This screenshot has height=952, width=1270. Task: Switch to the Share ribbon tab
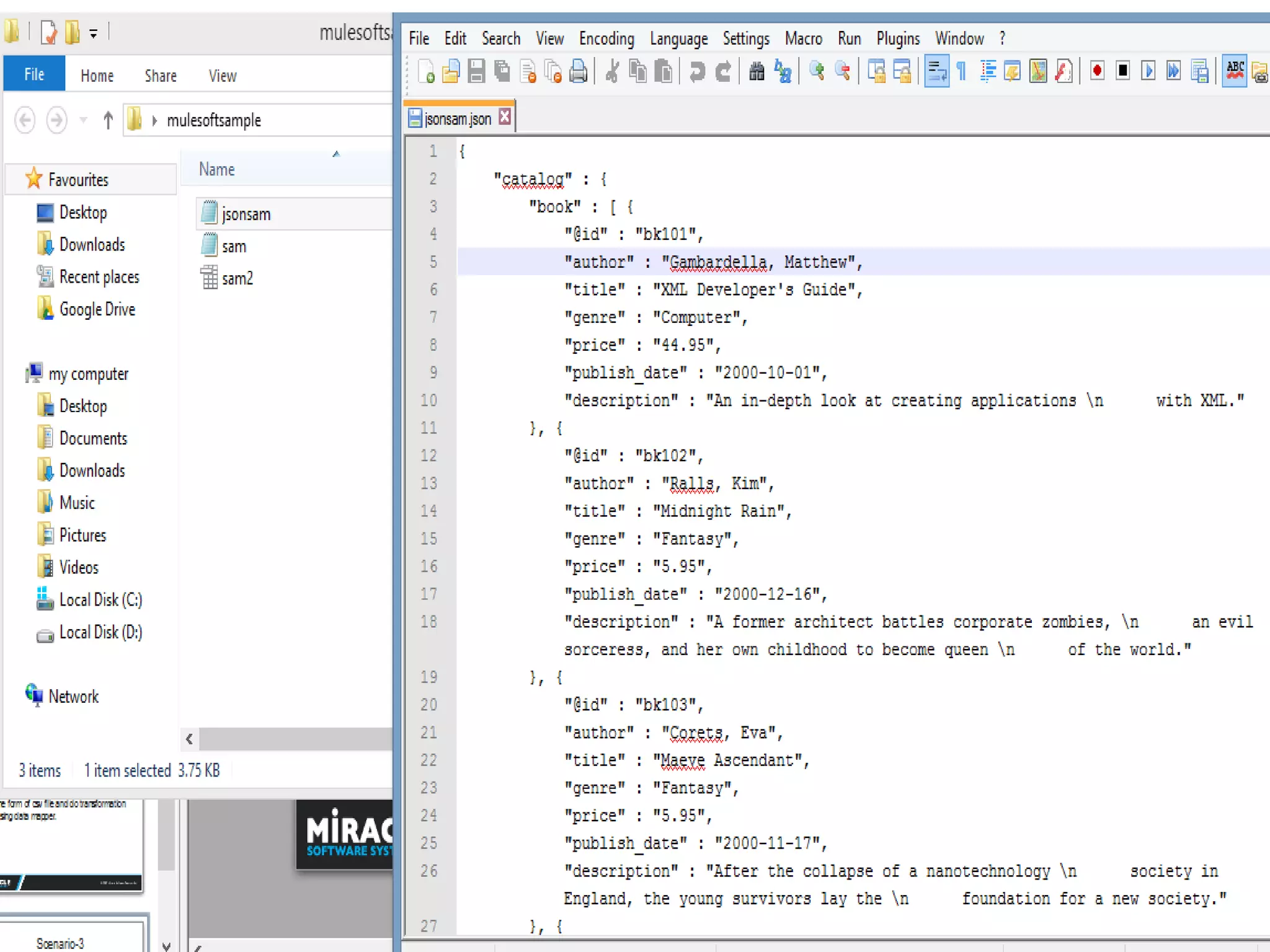click(161, 76)
